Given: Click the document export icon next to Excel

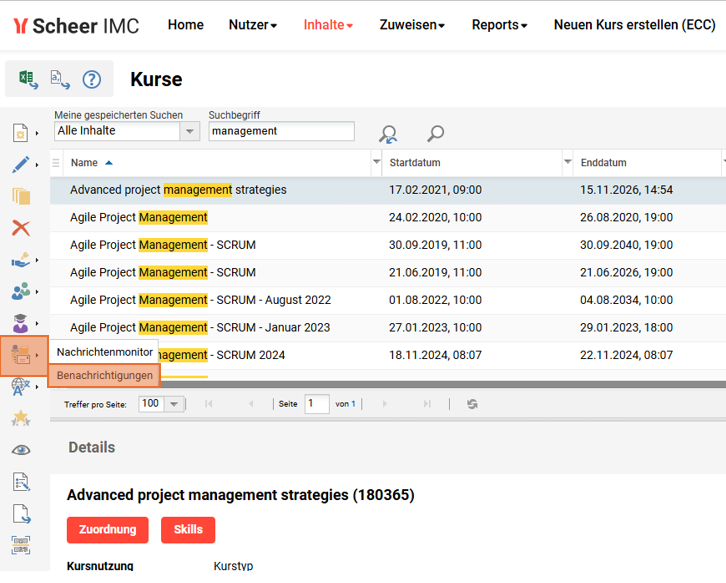Looking at the screenshot, I should coord(60,79).
